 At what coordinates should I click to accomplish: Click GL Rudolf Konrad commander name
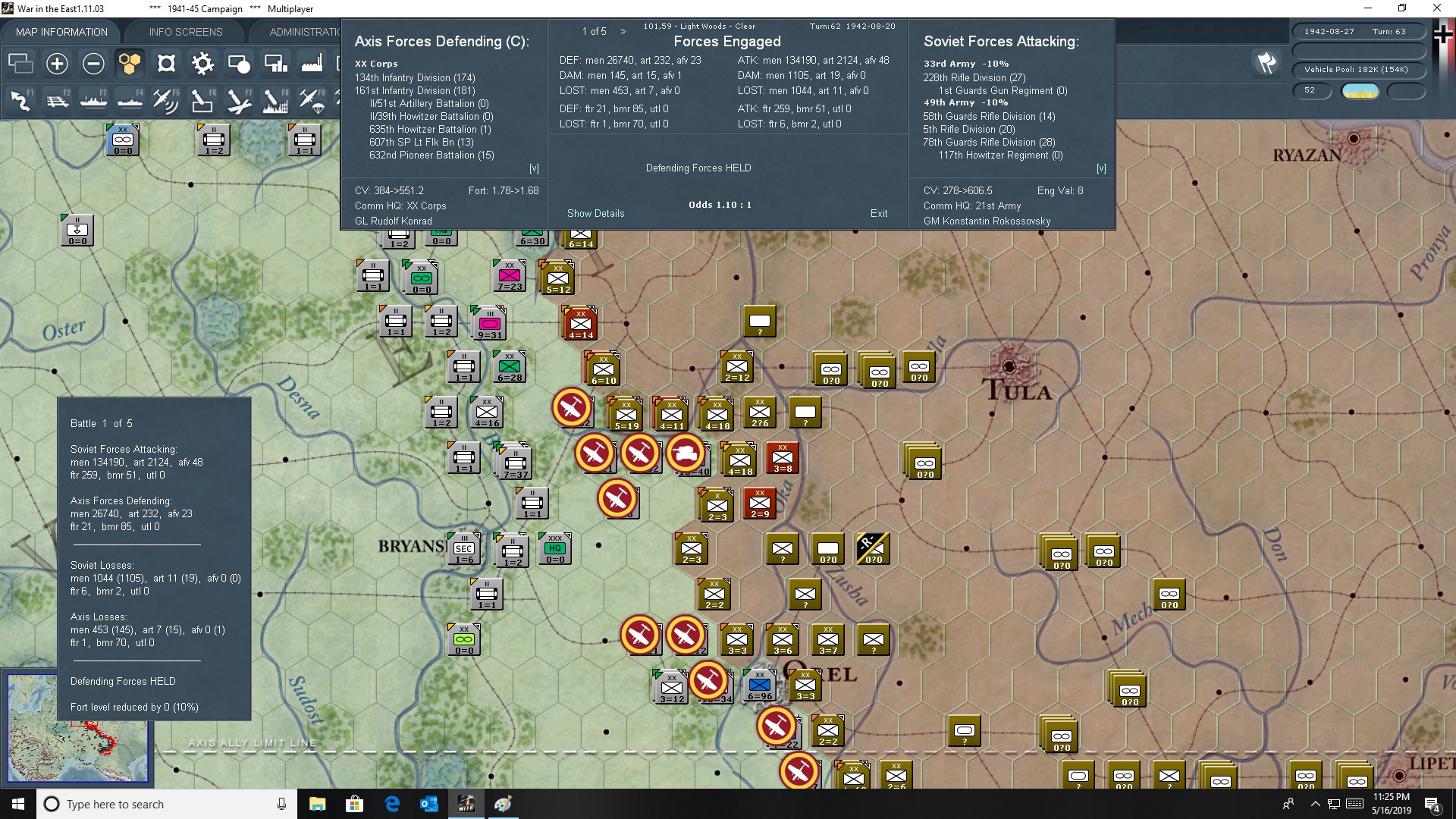click(x=394, y=221)
